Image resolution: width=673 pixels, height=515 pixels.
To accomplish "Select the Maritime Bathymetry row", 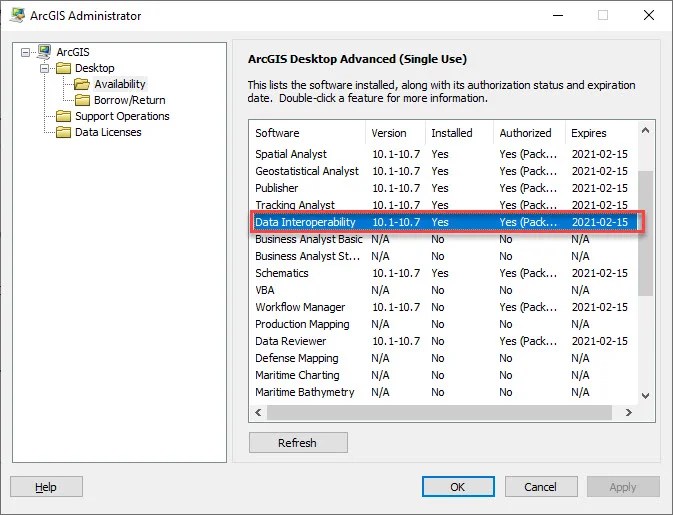I will (444, 392).
